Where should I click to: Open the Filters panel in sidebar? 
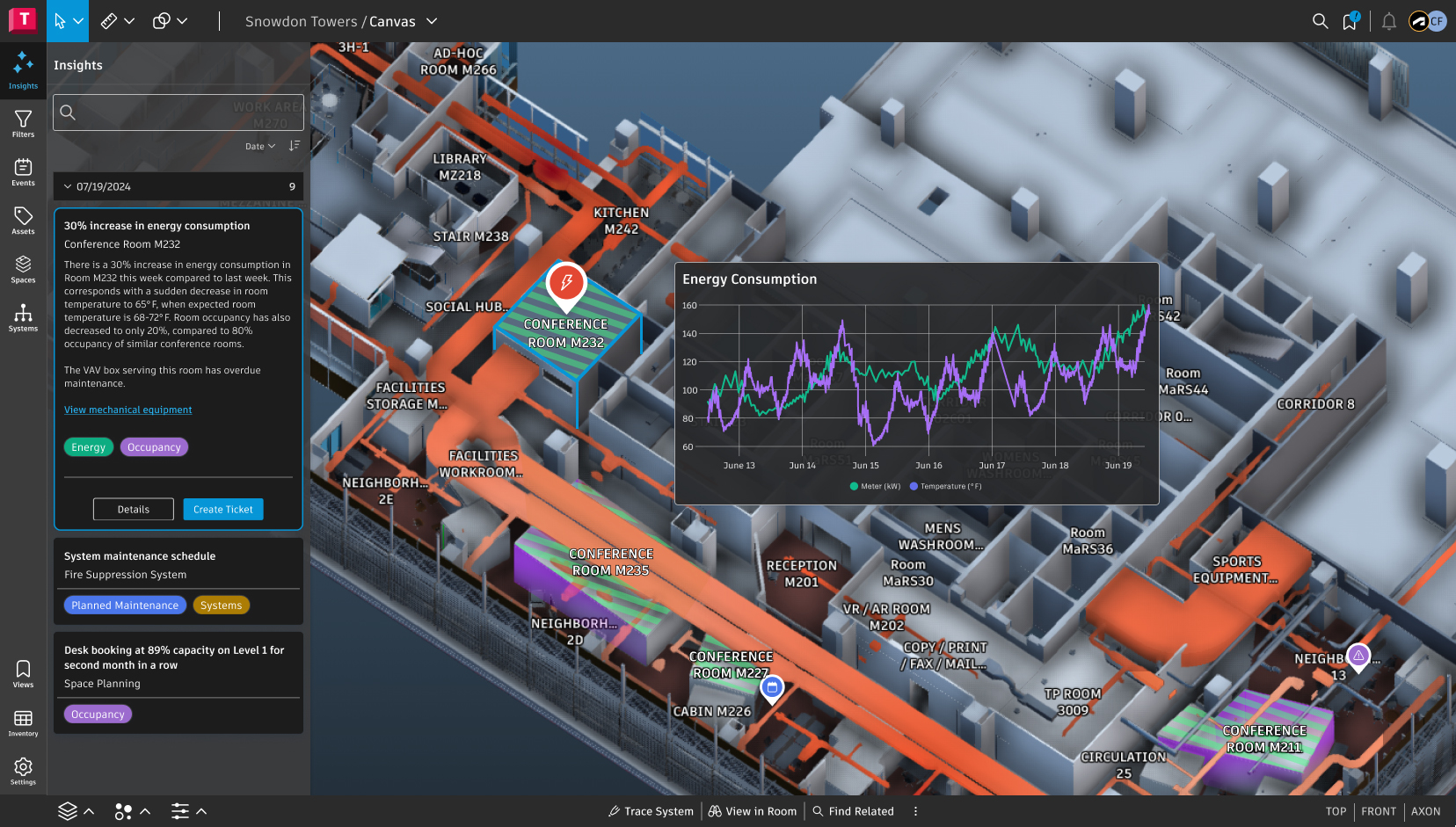coord(23,123)
